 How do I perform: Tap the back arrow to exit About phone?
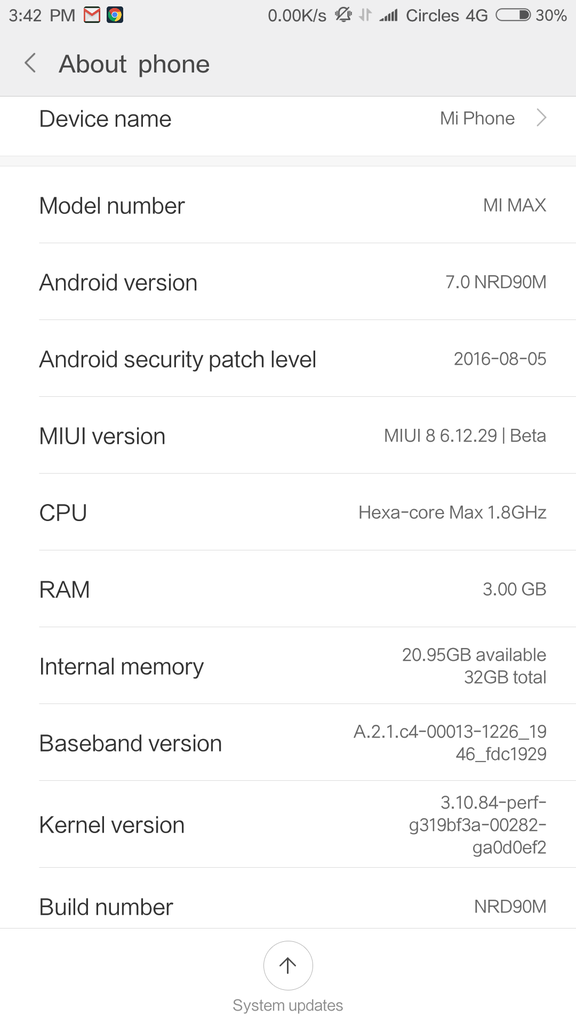[29, 63]
